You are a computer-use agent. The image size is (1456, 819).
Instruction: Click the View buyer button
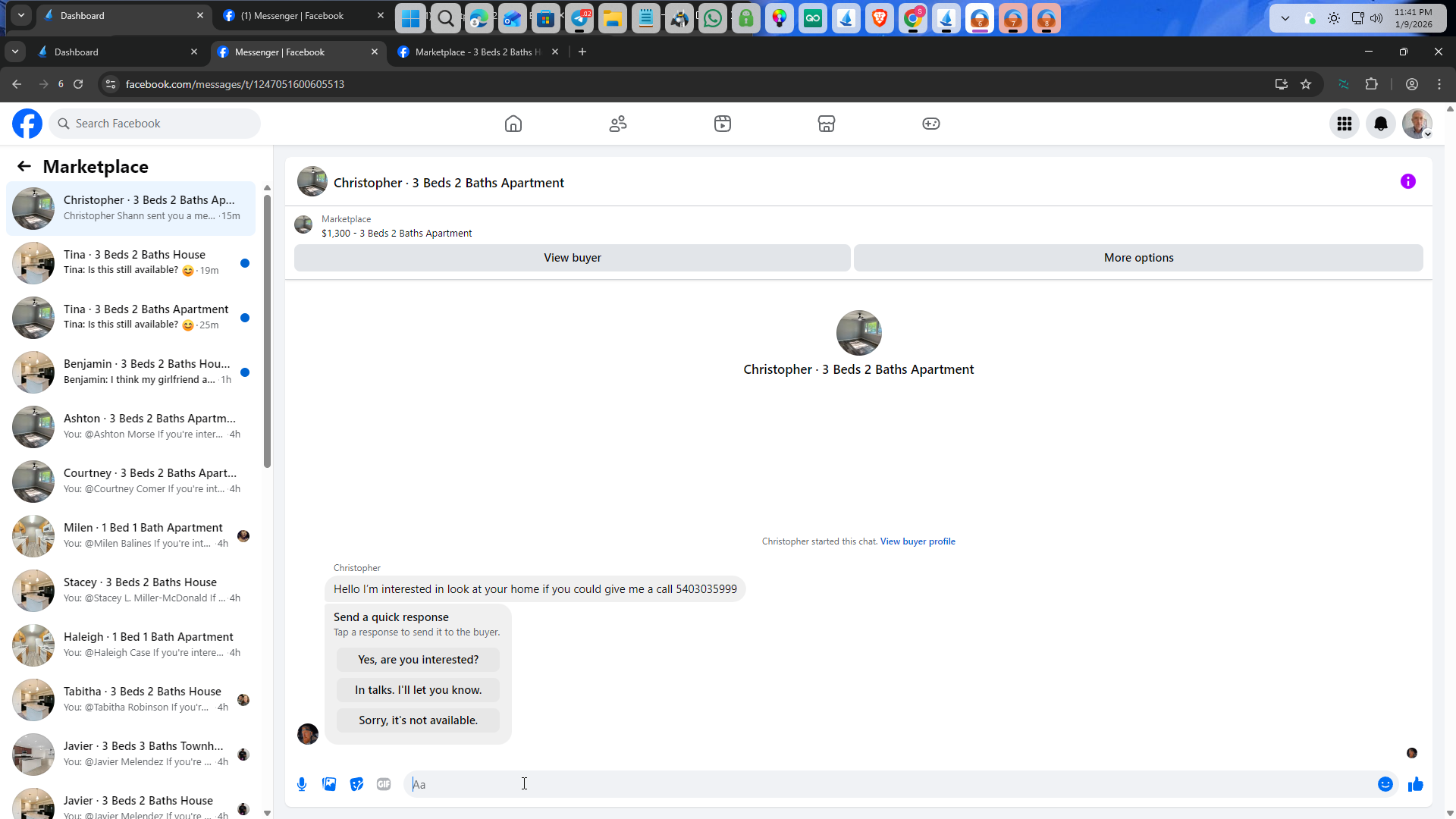click(572, 258)
